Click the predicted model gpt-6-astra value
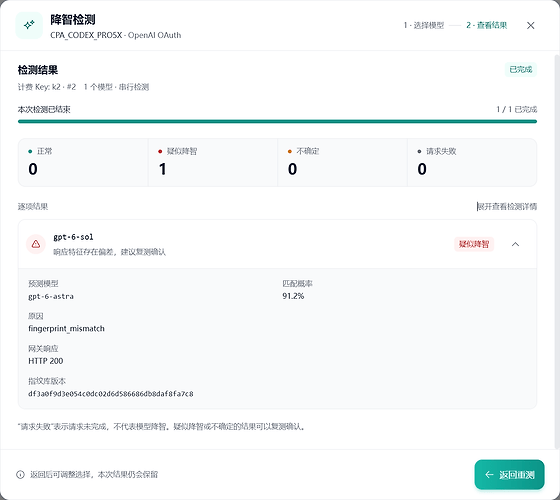The width and height of the screenshot is (560, 500). [x=51, y=296]
